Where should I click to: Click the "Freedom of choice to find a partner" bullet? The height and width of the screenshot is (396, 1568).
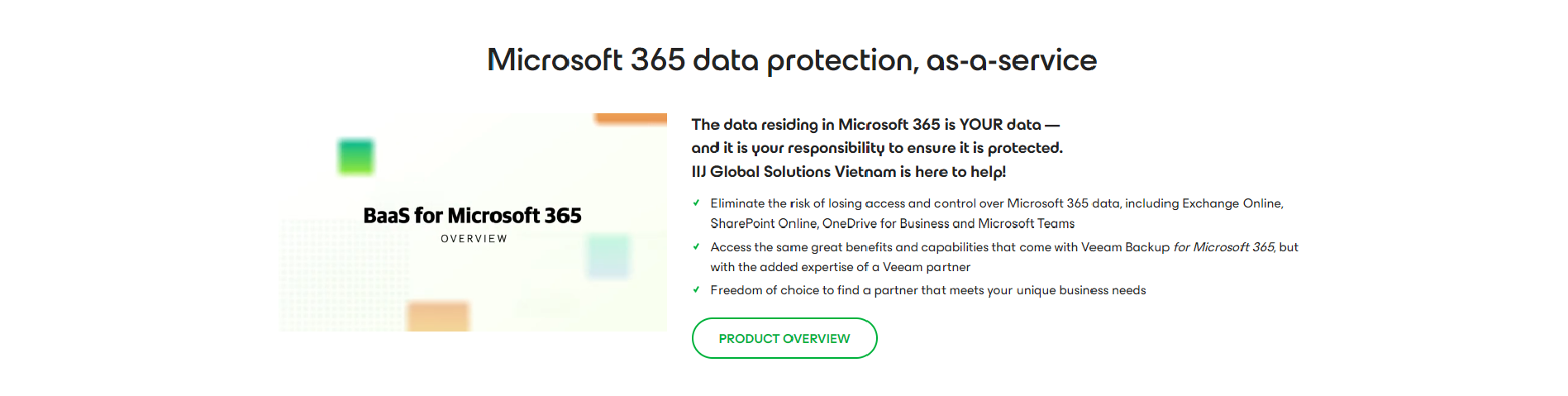(927, 290)
